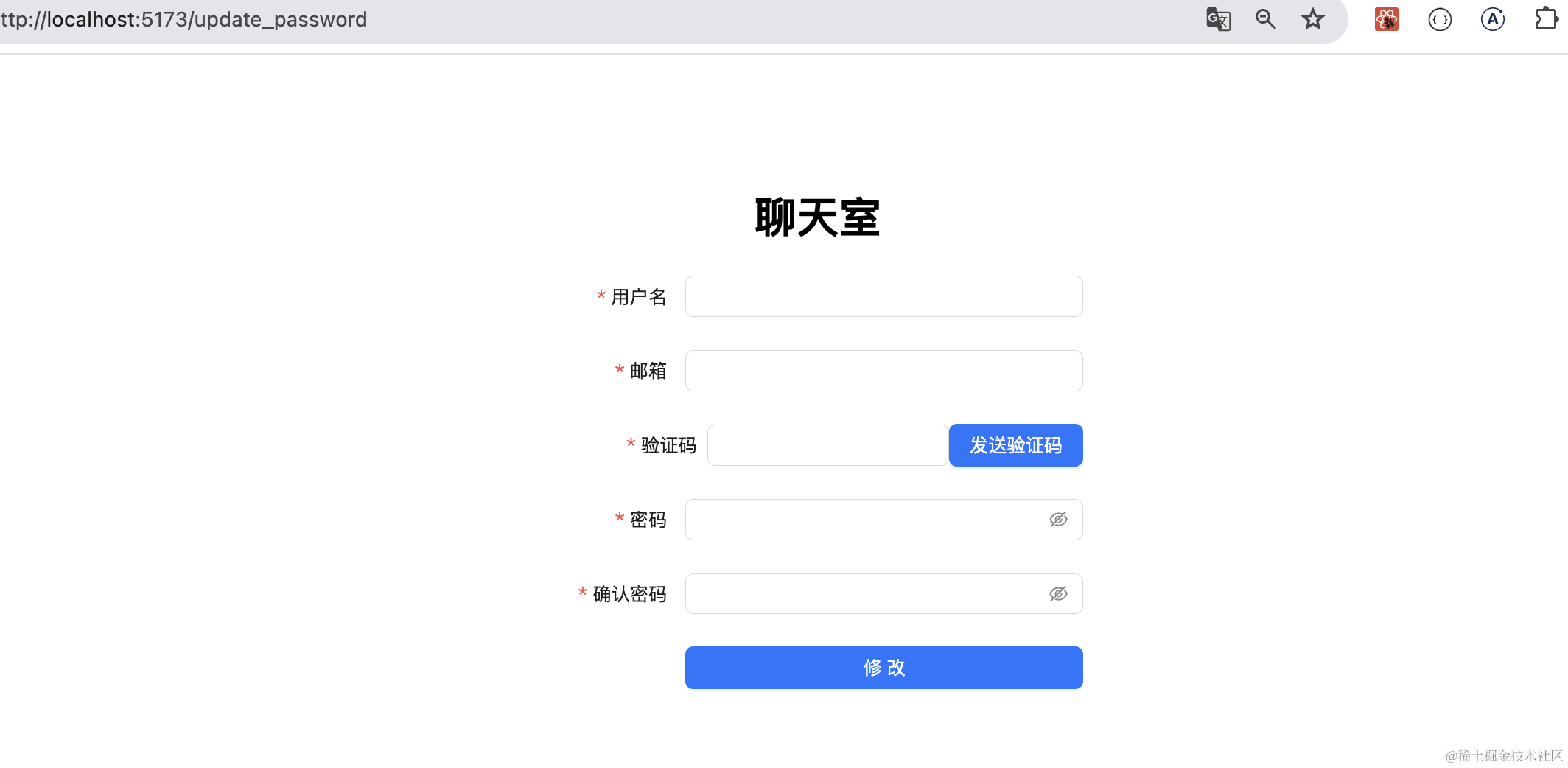The image size is (1568, 768).
Task: Open the Extensions puzzle piece menu
Action: click(1545, 19)
